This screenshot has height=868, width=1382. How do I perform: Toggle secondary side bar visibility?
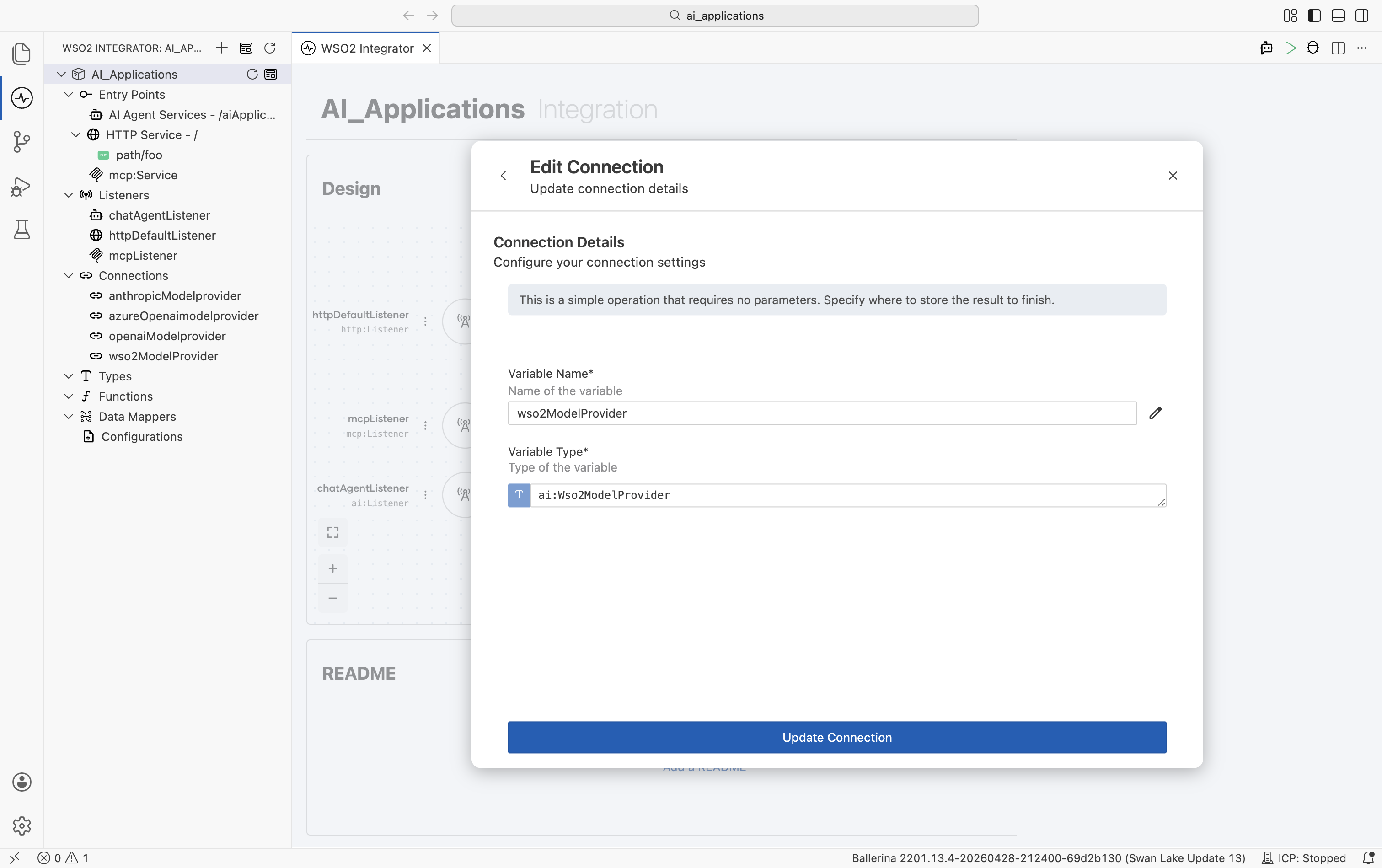1362,16
